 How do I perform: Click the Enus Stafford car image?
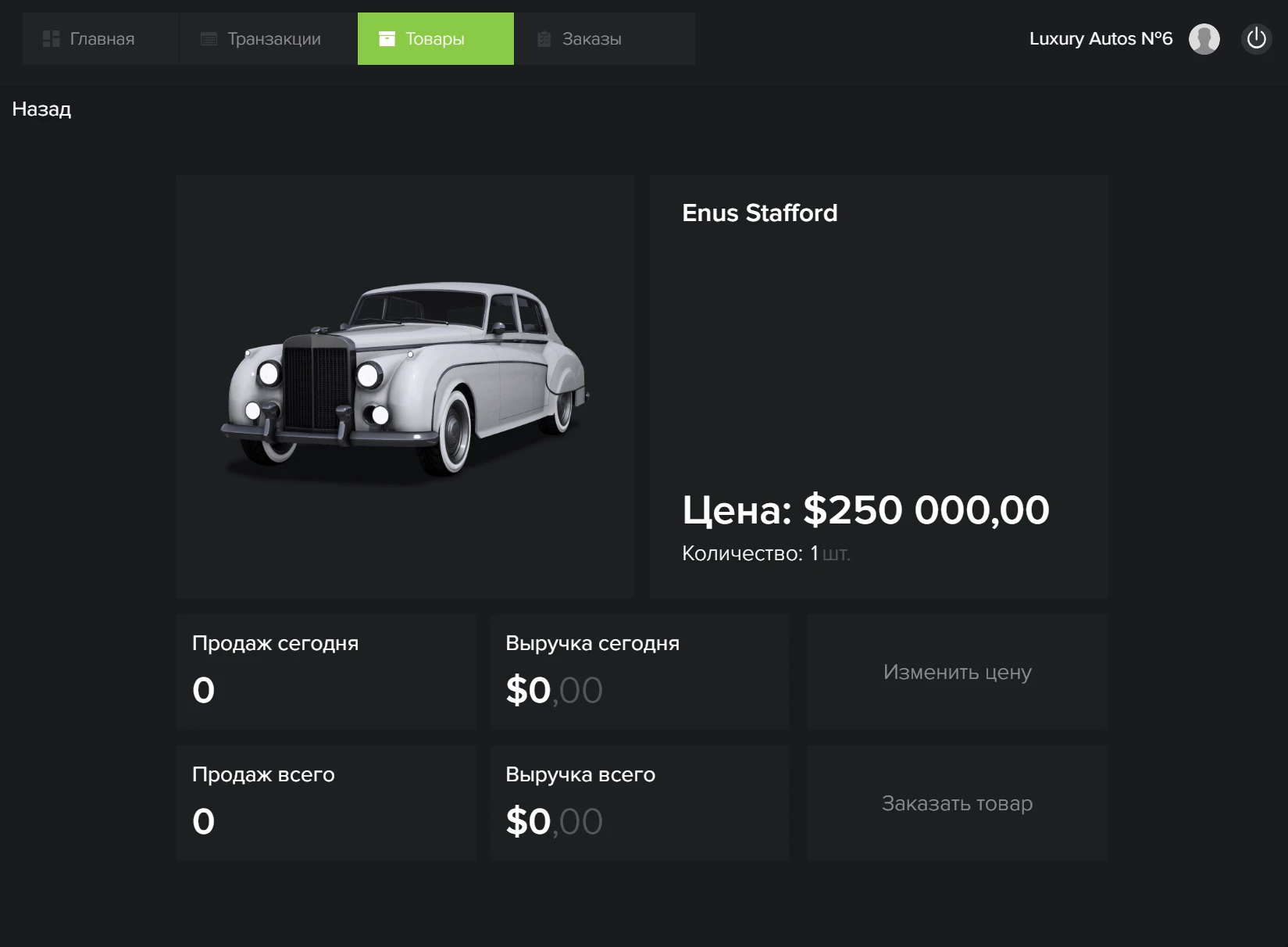click(405, 381)
